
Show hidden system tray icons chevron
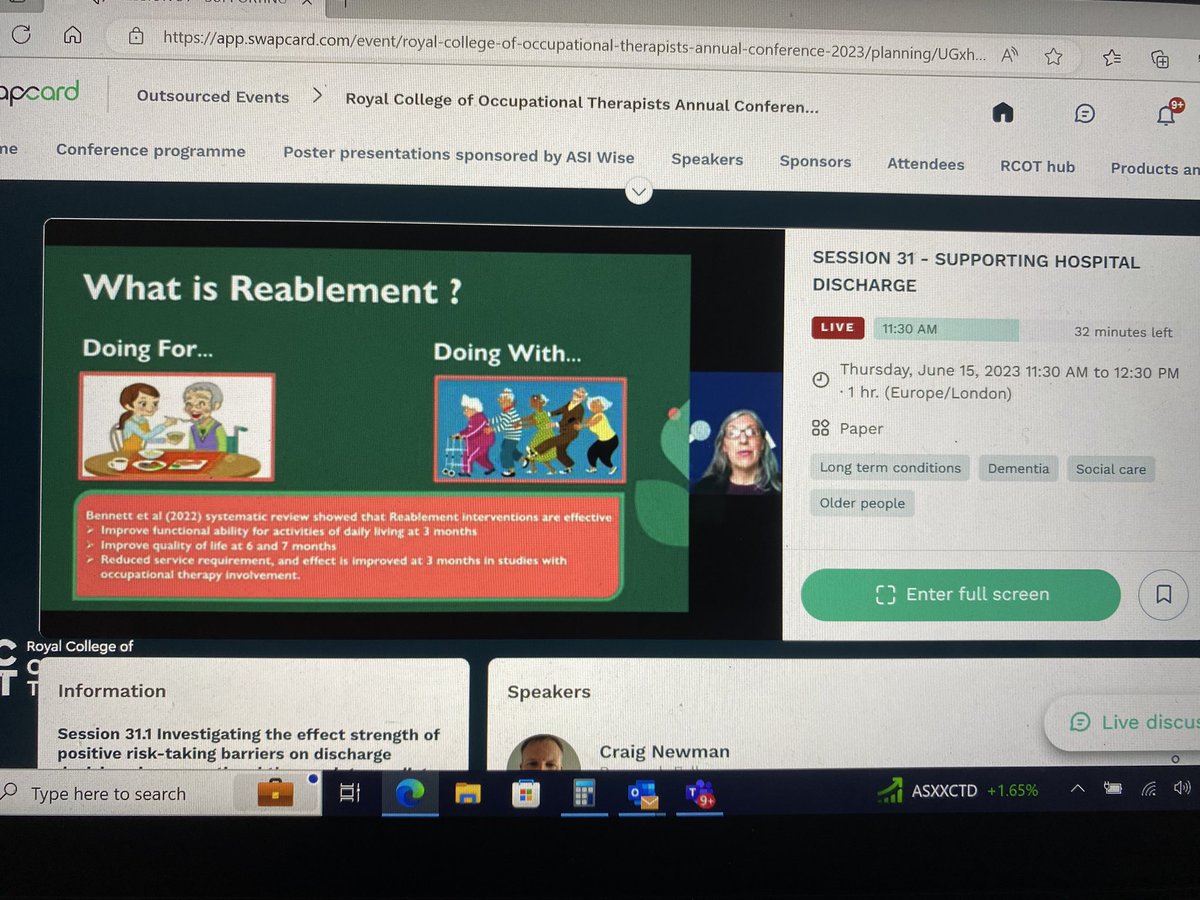pos(1078,789)
